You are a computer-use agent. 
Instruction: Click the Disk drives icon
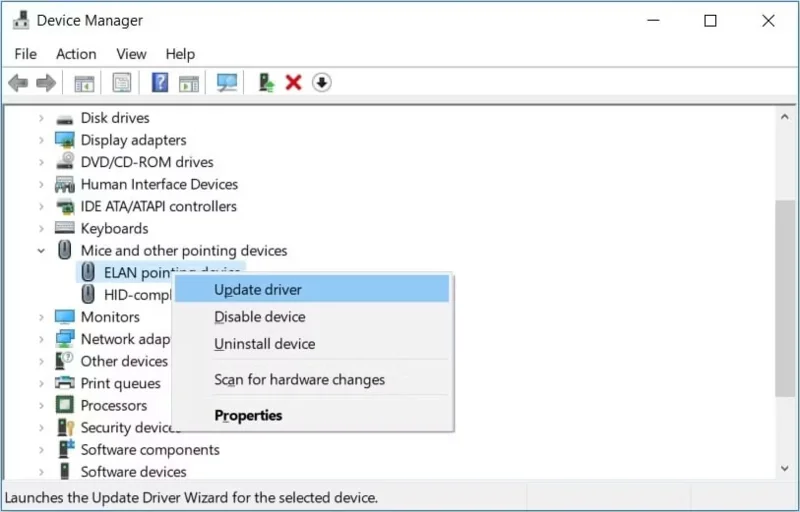(x=65, y=119)
